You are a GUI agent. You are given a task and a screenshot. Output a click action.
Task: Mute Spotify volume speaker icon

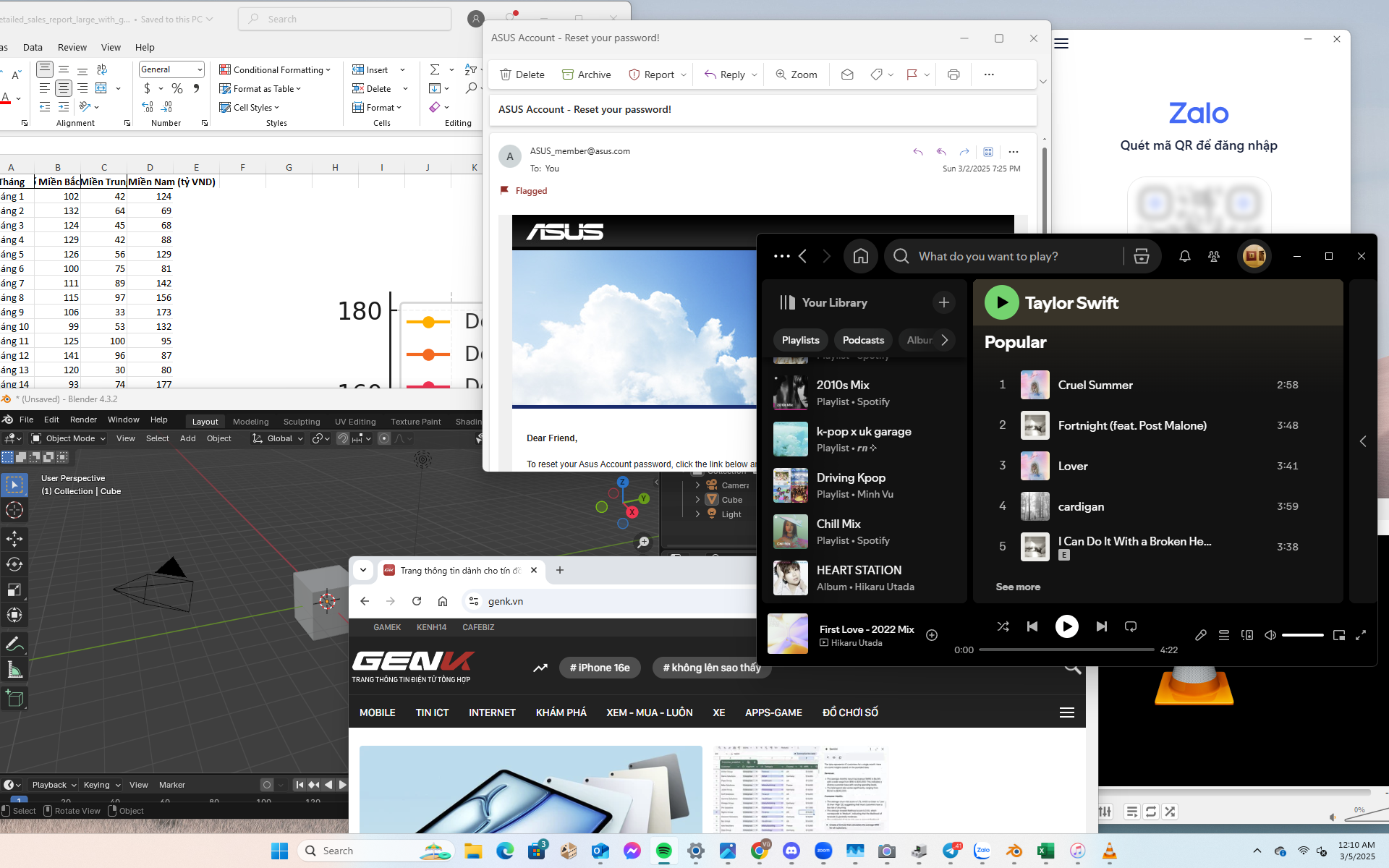(x=1270, y=635)
